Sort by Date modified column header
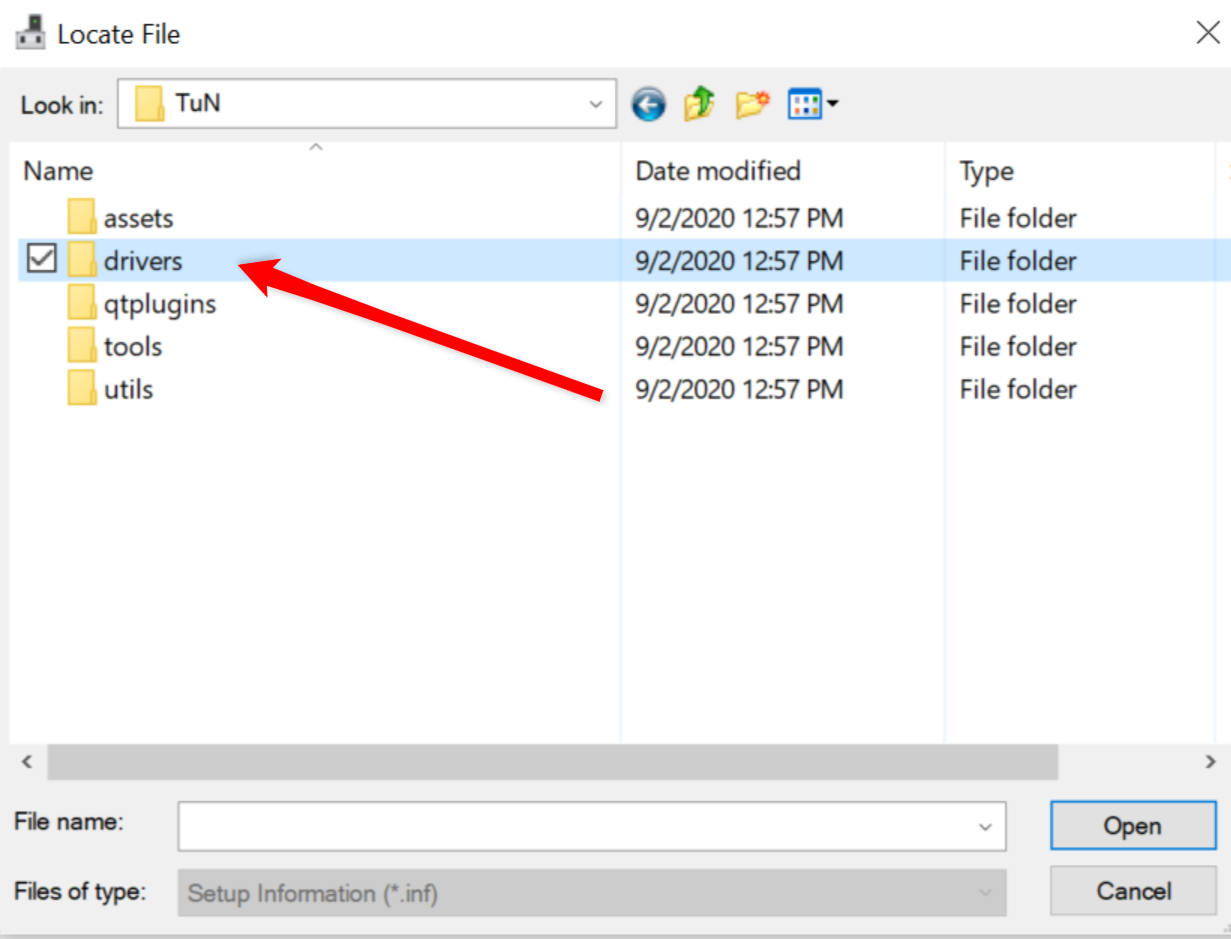Viewport: 1231px width, 939px height. click(718, 171)
